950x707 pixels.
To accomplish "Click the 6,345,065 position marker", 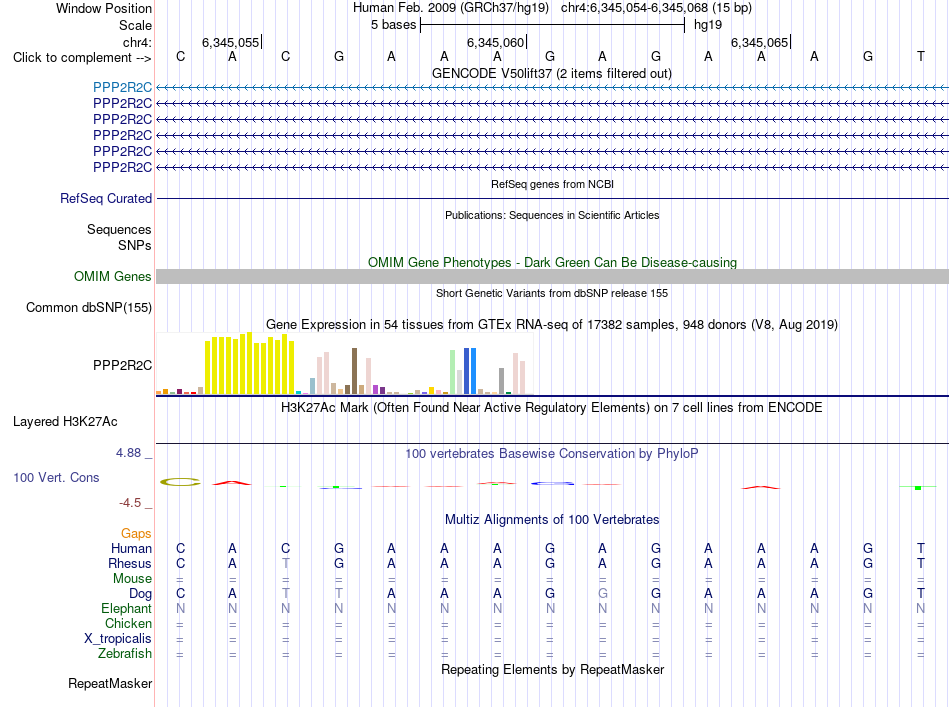I will pos(760,42).
